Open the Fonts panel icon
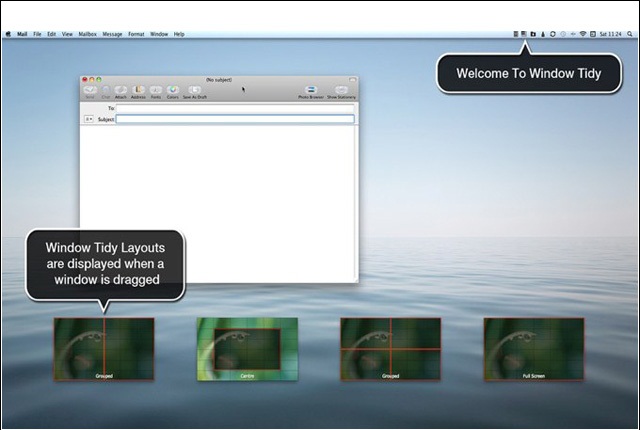 156,90
